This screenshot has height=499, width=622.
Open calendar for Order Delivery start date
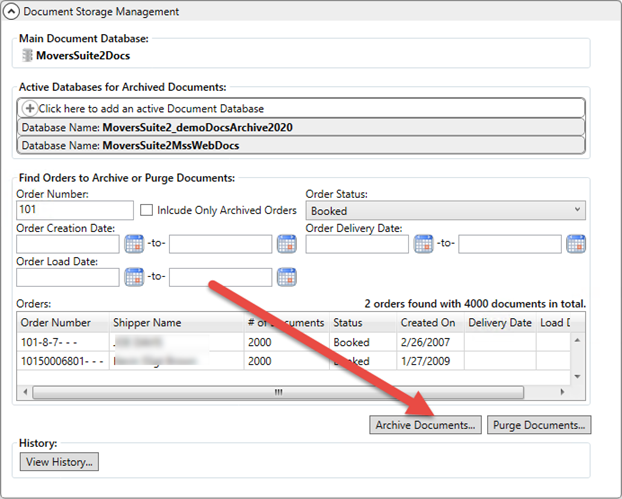pyautogui.click(x=423, y=244)
